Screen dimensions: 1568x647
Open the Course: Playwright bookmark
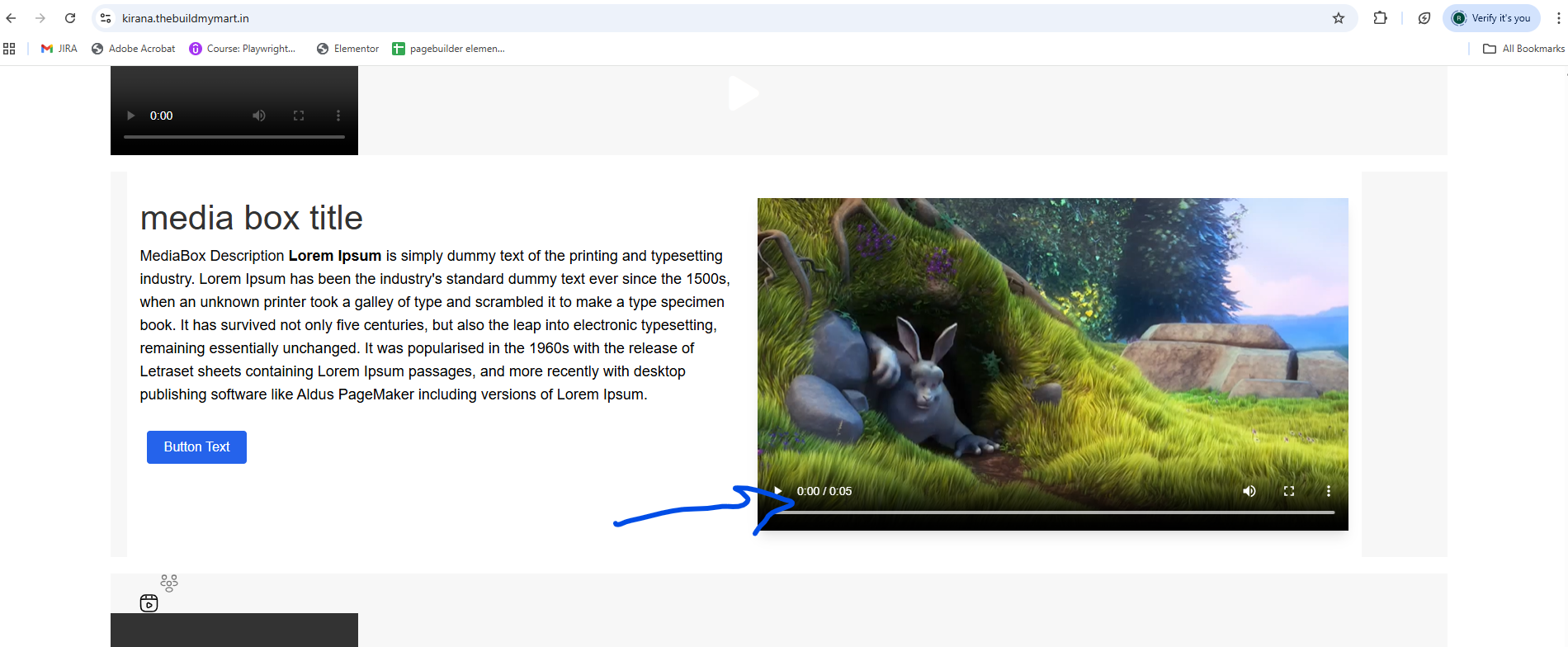[243, 49]
